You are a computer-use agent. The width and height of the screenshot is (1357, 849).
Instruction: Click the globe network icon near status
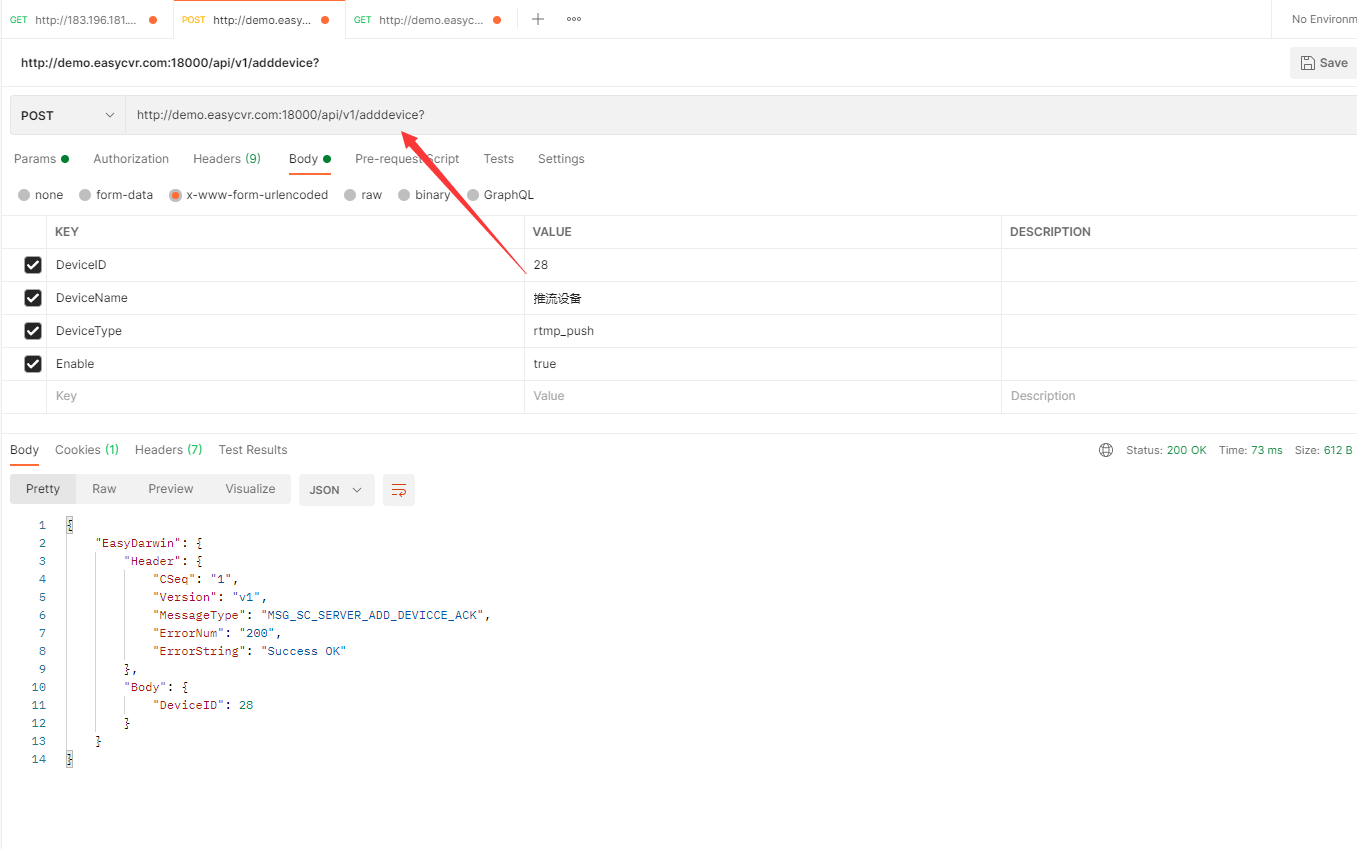pyautogui.click(x=1106, y=450)
